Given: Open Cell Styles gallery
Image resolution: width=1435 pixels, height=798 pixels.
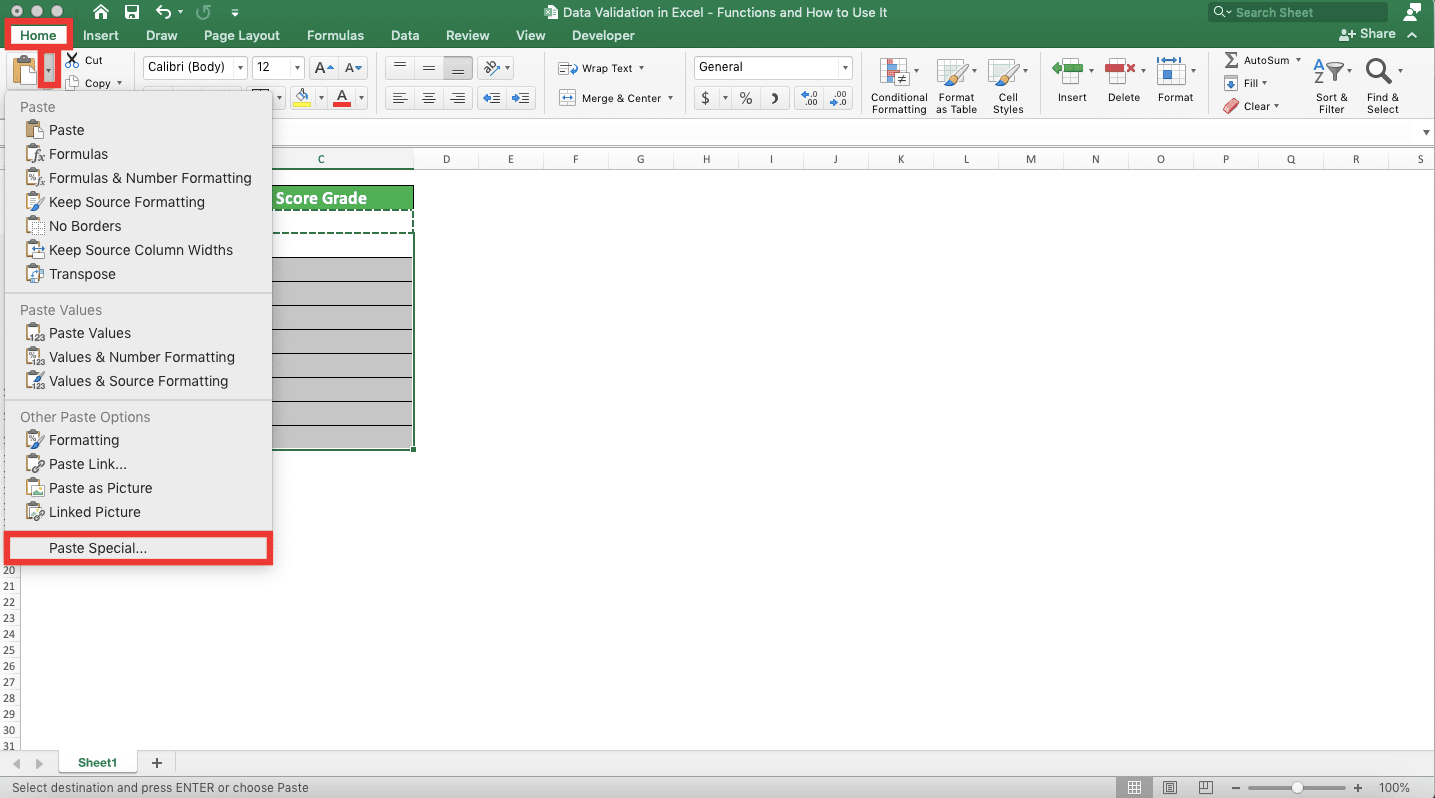Looking at the screenshot, I should (x=1008, y=86).
